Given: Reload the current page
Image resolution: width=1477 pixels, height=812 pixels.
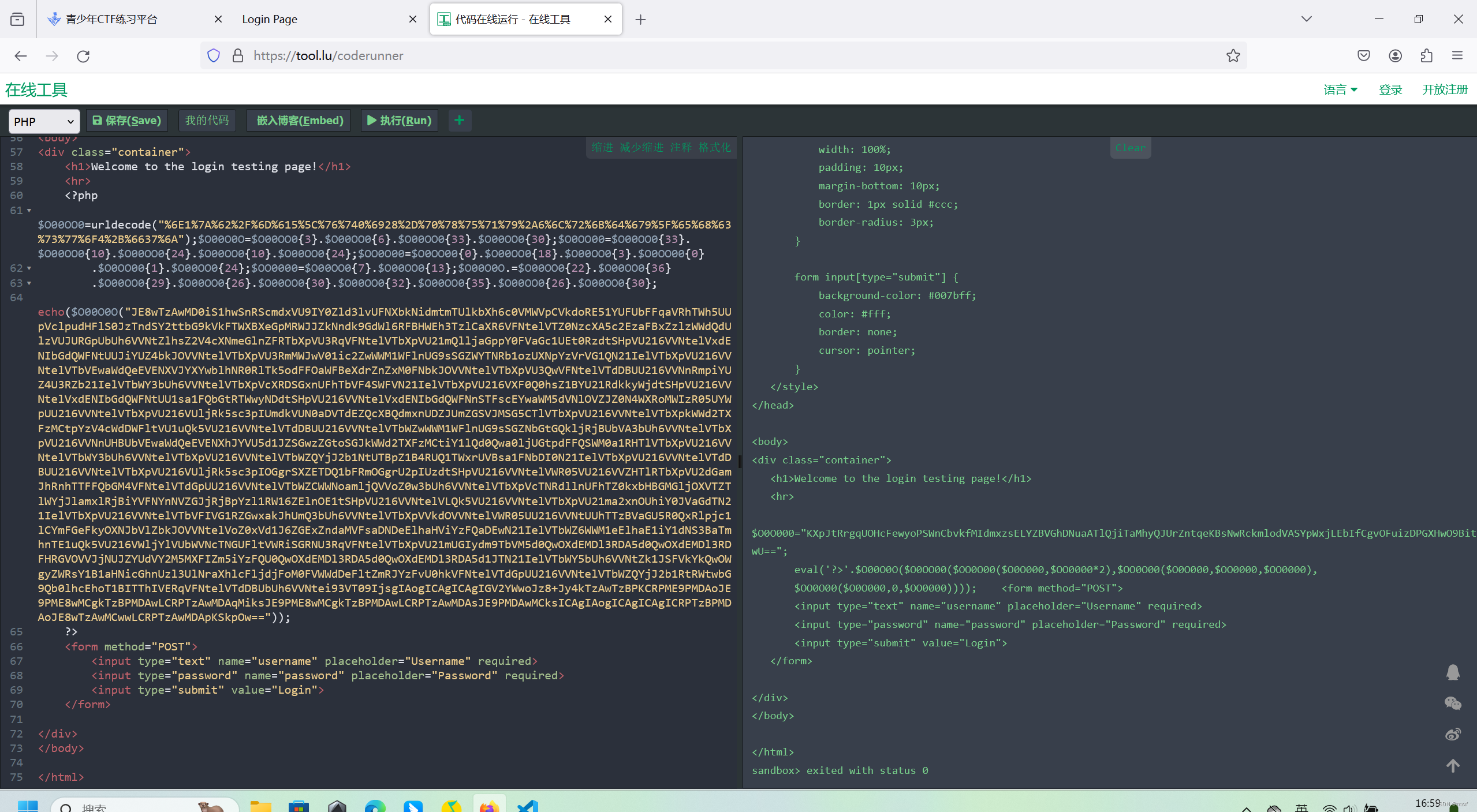Looking at the screenshot, I should [83, 55].
